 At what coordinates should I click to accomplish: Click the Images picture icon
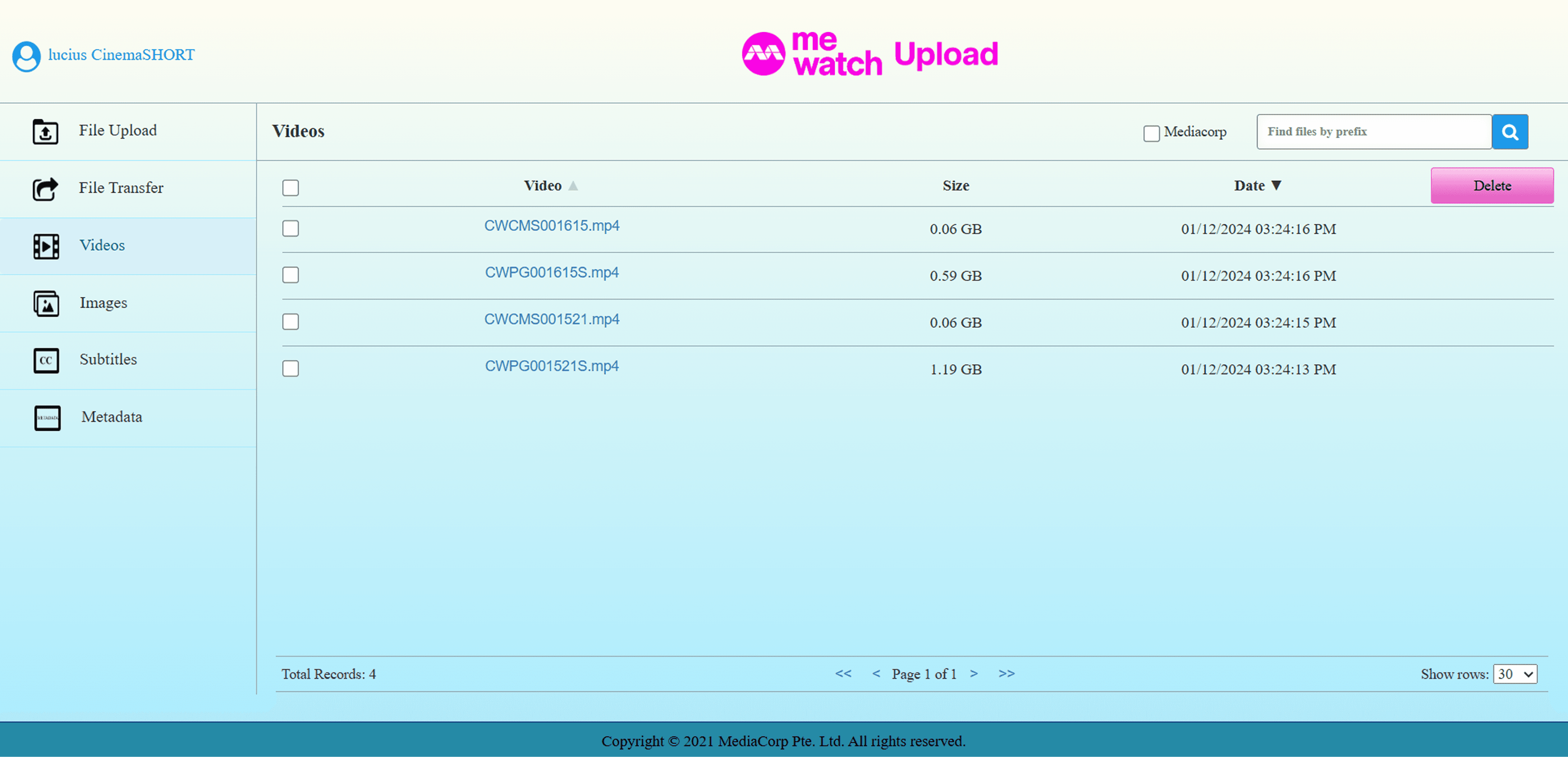point(46,303)
